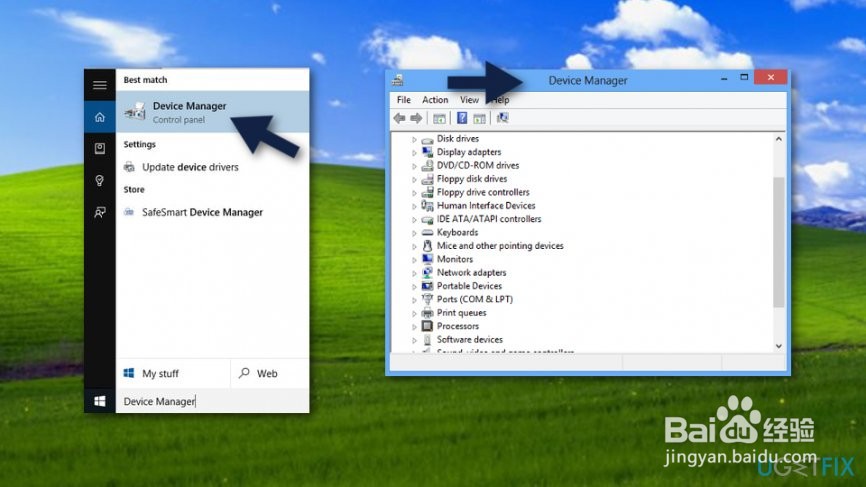866x487 pixels.
Task: Click the Windows Start button
Action: (99, 401)
